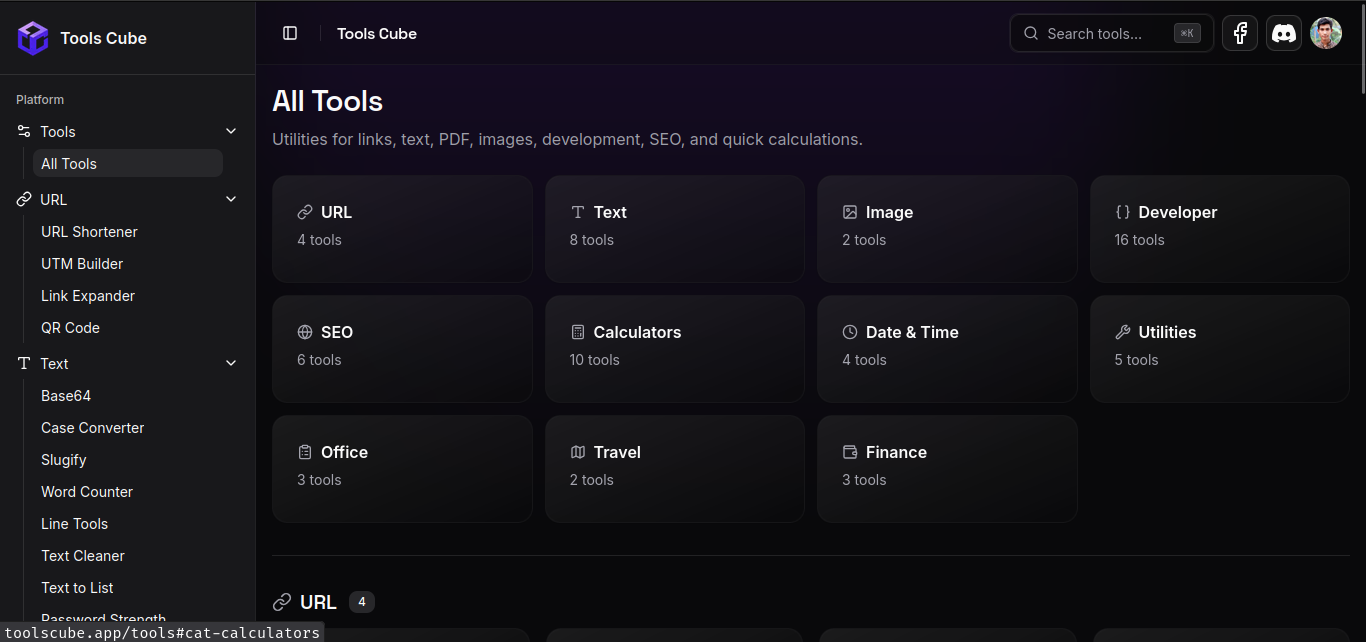The height and width of the screenshot is (642, 1366).
Task: Open Link Expander from sidebar
Action: click(128, 295)
